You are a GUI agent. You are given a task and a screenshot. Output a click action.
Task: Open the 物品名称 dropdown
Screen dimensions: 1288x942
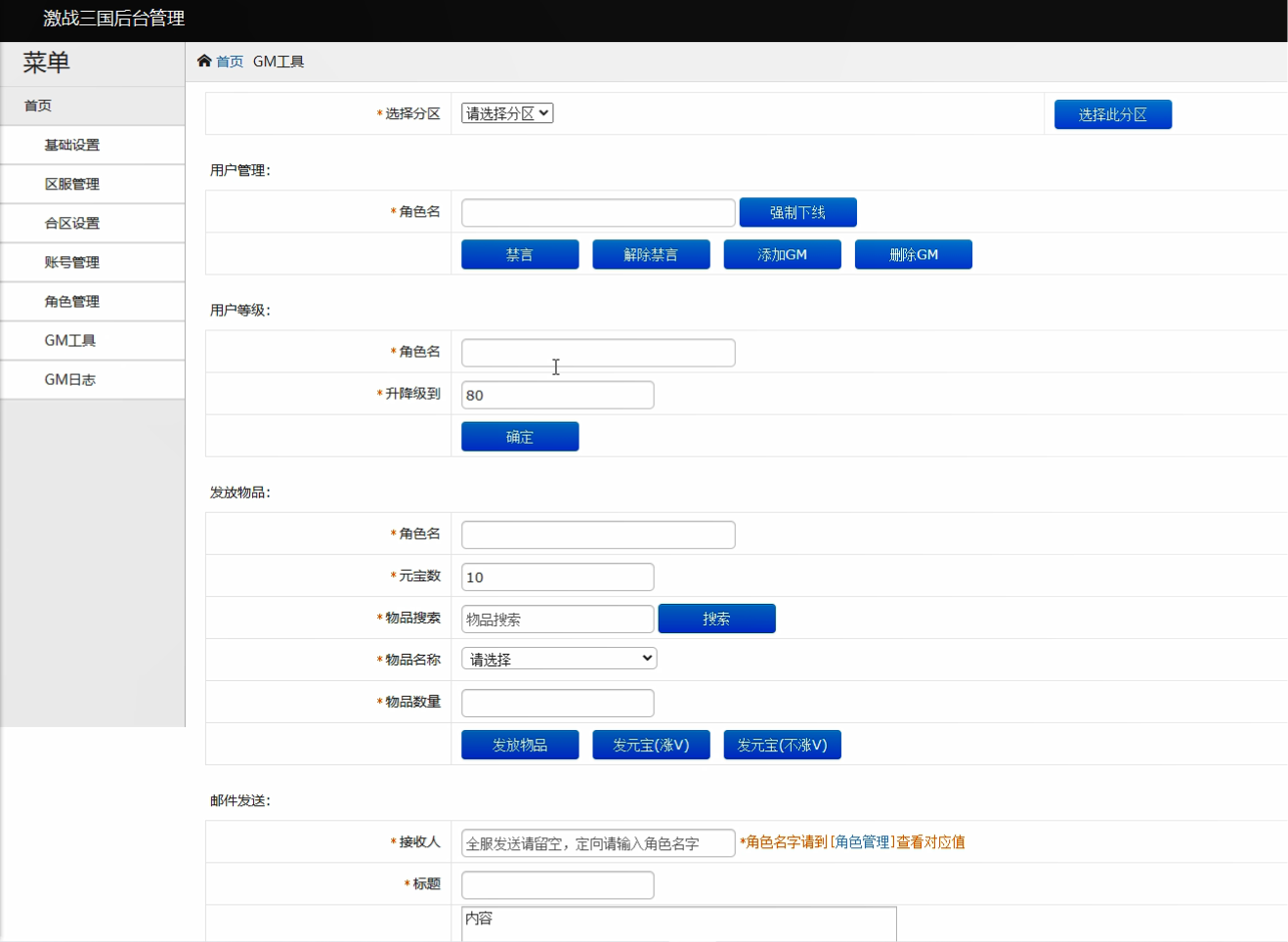(x=559, y=659)
